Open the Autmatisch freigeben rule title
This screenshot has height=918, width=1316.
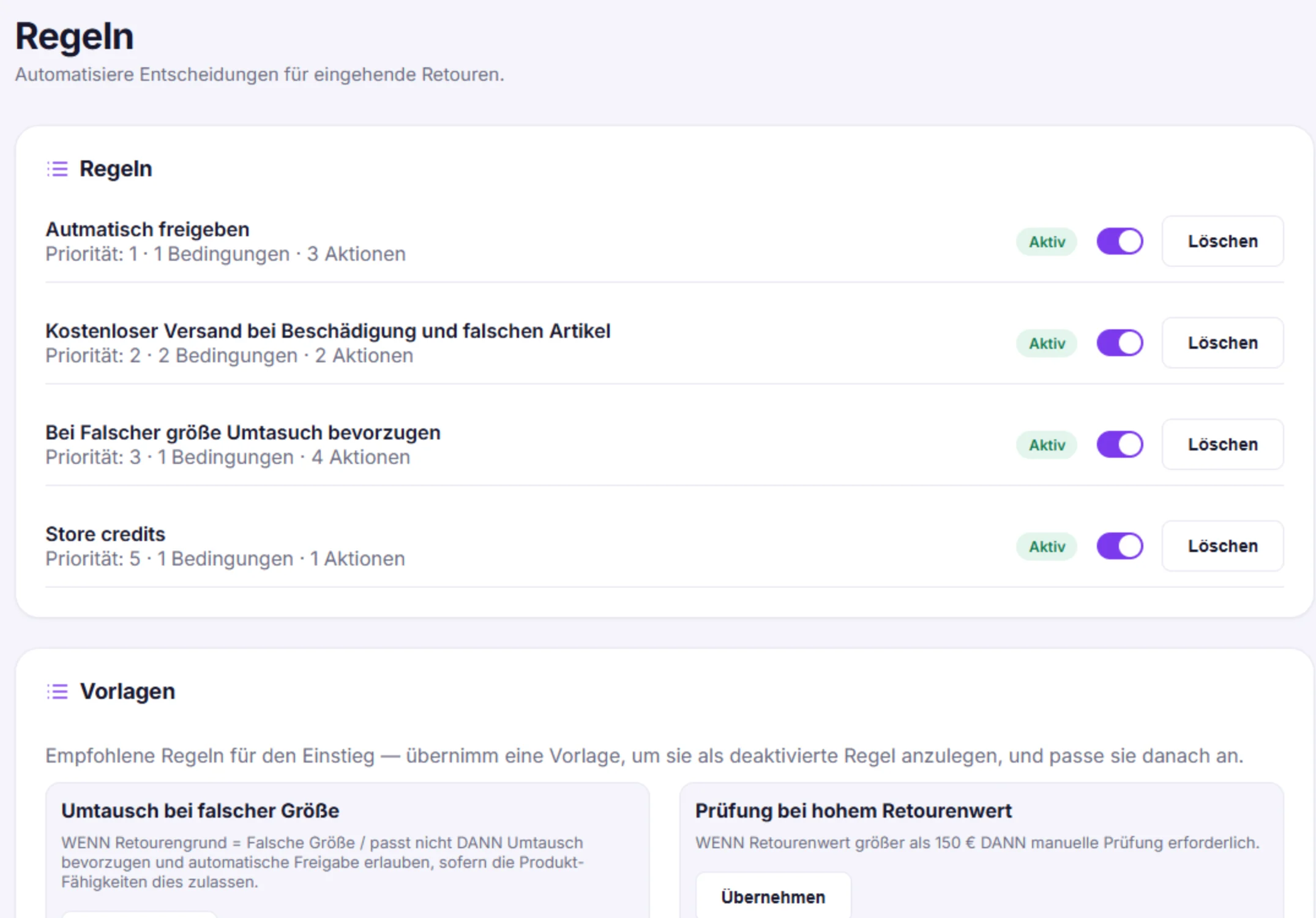[x=148, y=229]
